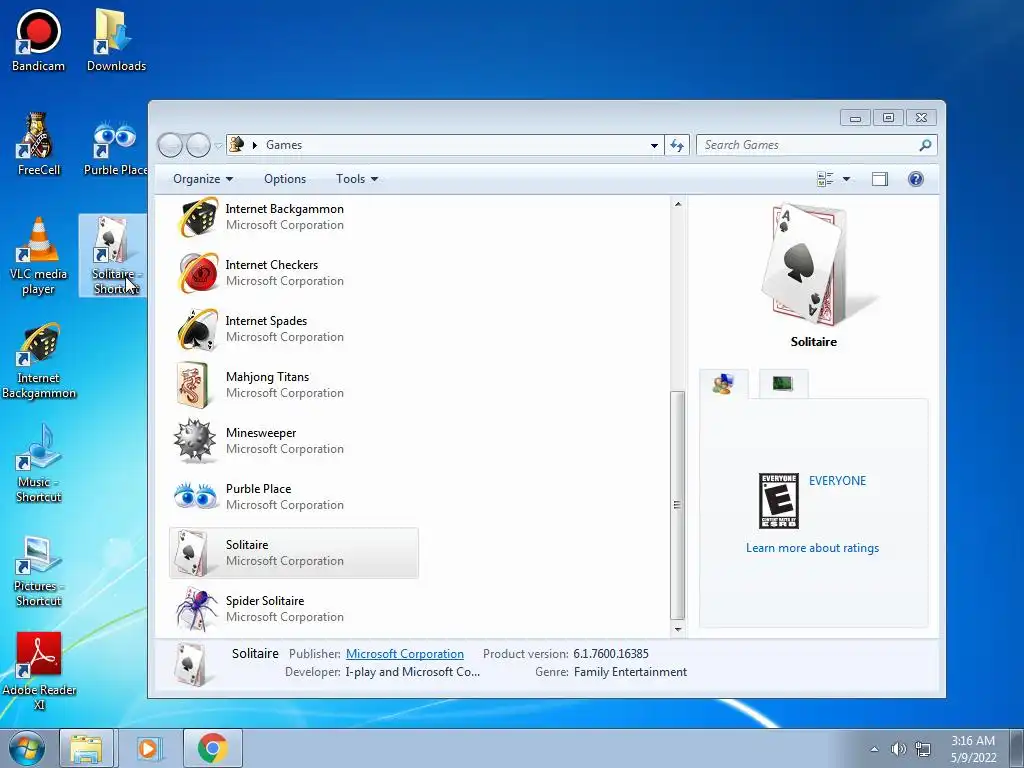
Task: Select Internet Backgammon desktop shortcut
Action: pyautogui.click(x=39, y=360)
